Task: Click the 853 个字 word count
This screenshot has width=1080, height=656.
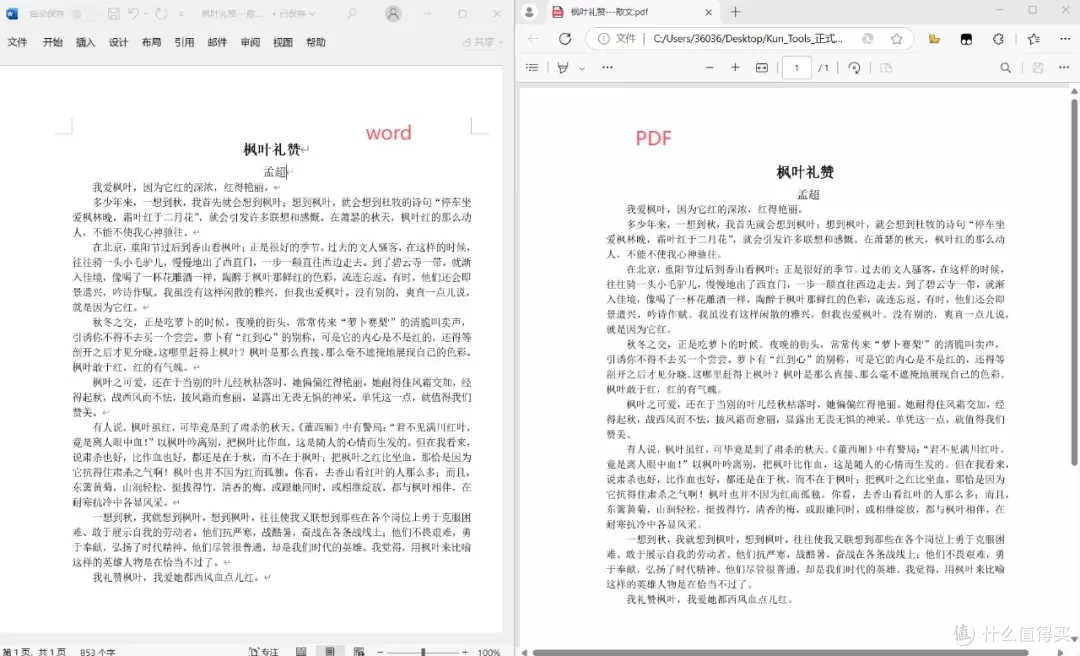Action: [x=98, y=651]
